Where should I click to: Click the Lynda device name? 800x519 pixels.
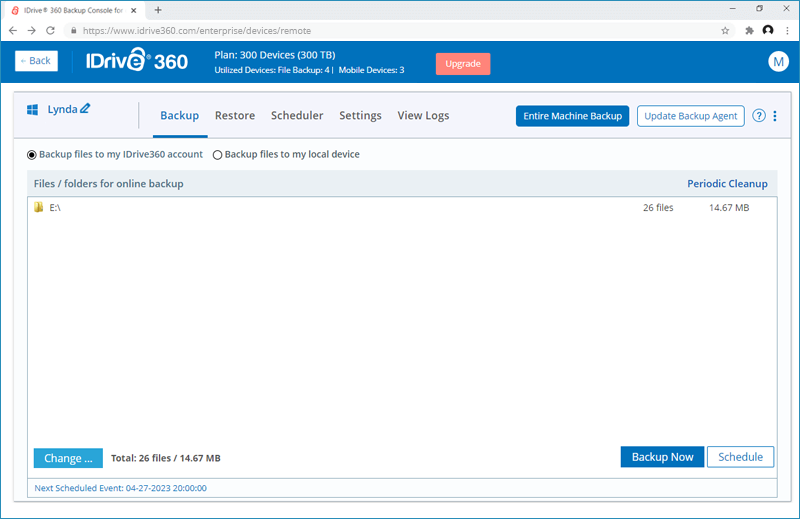(x=62, y=109)
